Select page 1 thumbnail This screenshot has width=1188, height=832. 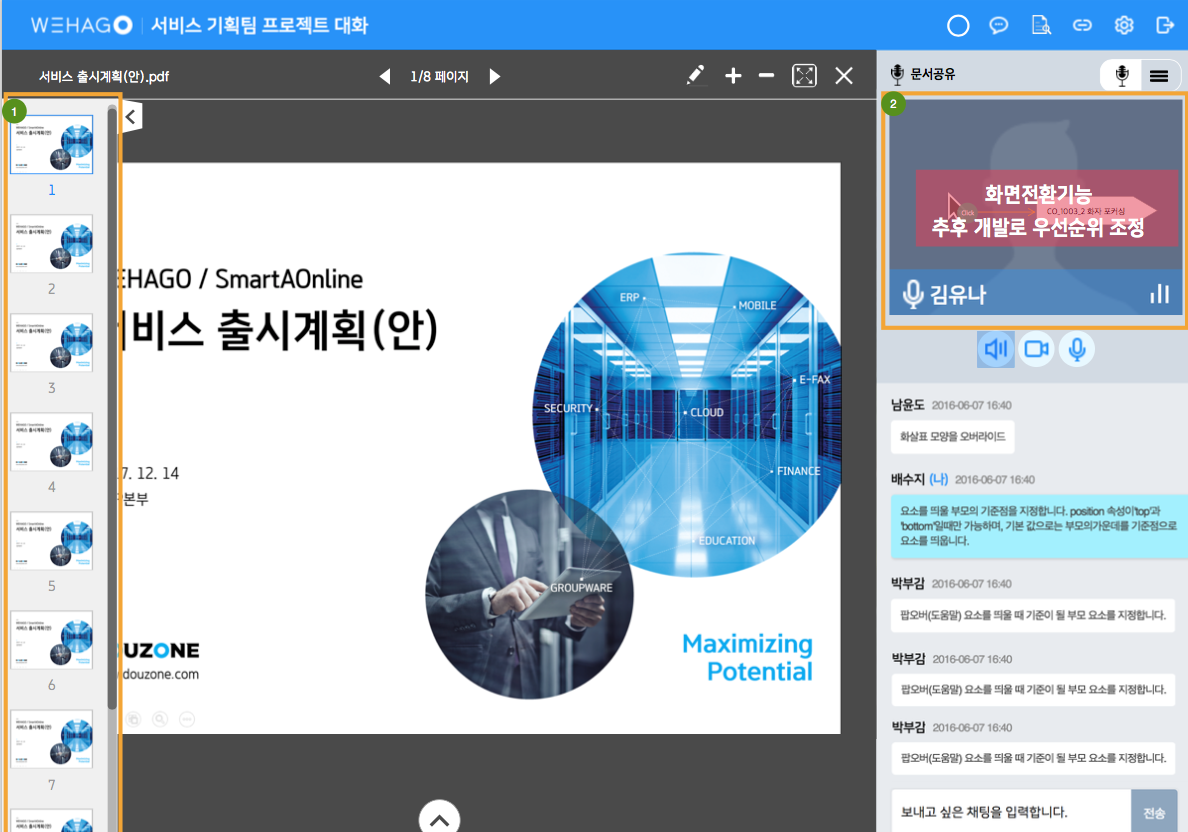click(52, 145)
